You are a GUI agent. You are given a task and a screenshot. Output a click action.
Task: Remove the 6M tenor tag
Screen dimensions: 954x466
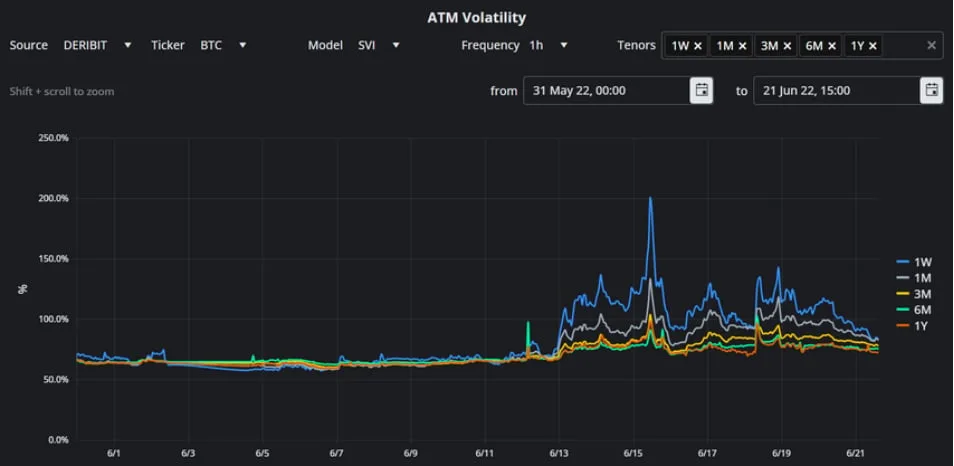[x=832, y=46]
